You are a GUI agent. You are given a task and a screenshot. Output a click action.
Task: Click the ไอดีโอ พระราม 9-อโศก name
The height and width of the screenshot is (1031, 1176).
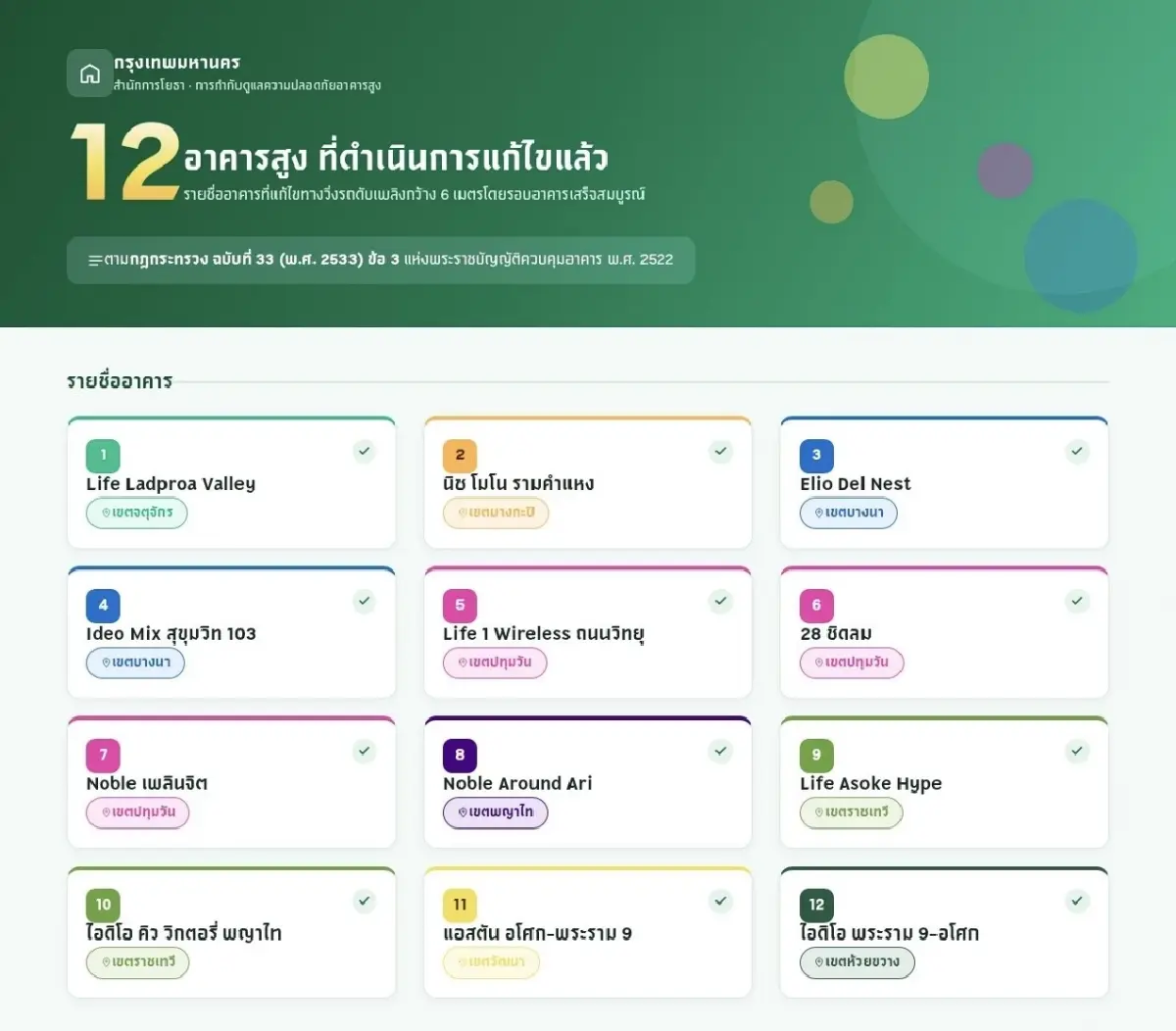(x=890, y=934)
